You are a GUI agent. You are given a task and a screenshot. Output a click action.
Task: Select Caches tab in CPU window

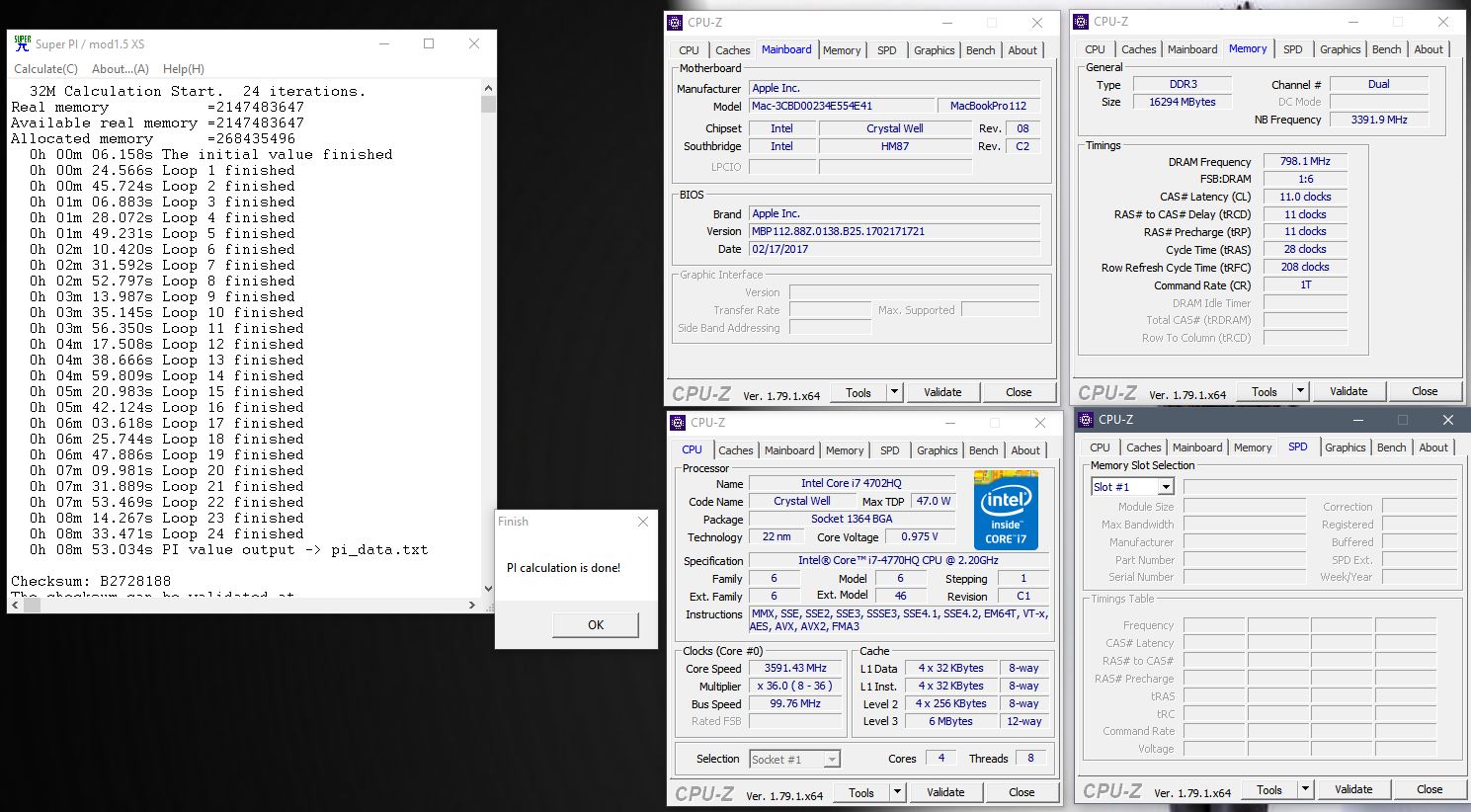coord(736,450)
